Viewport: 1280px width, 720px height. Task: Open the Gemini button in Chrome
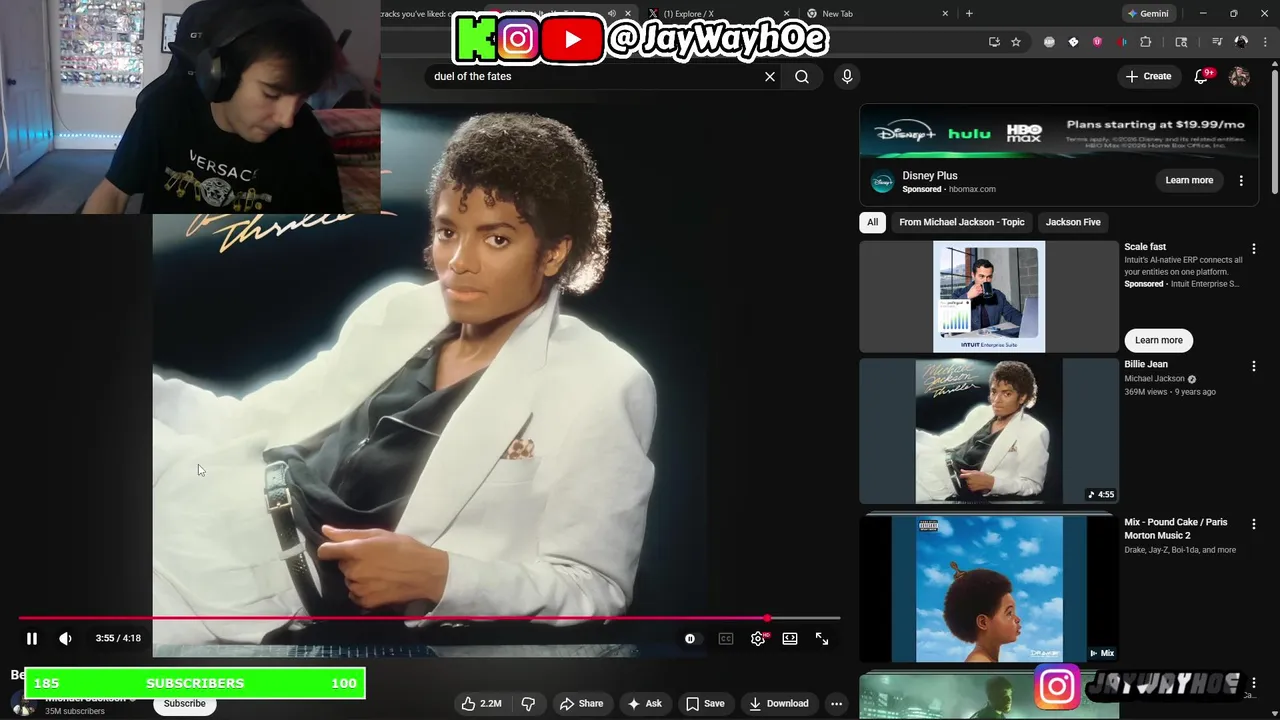1148,14
